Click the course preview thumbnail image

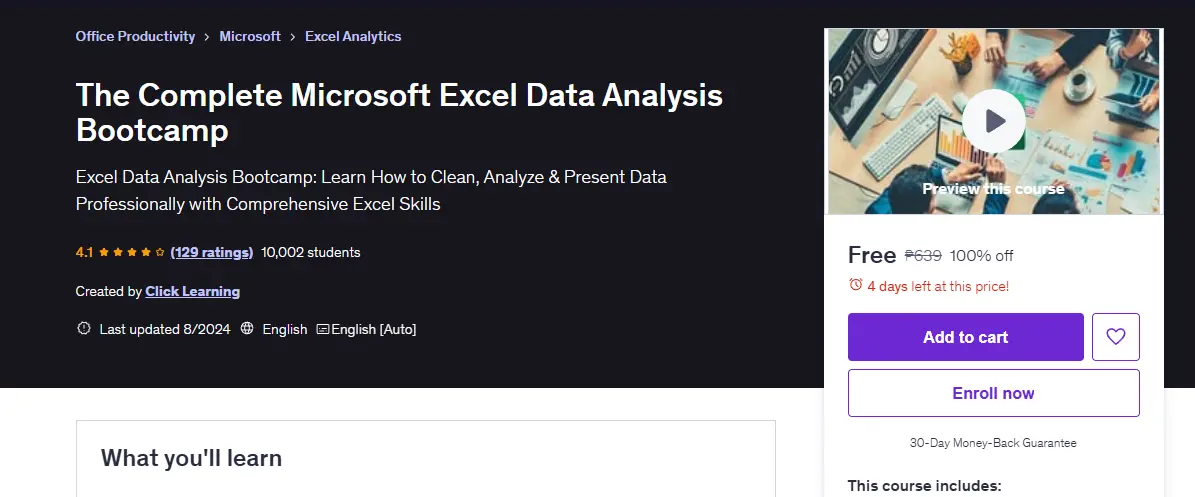994,121
